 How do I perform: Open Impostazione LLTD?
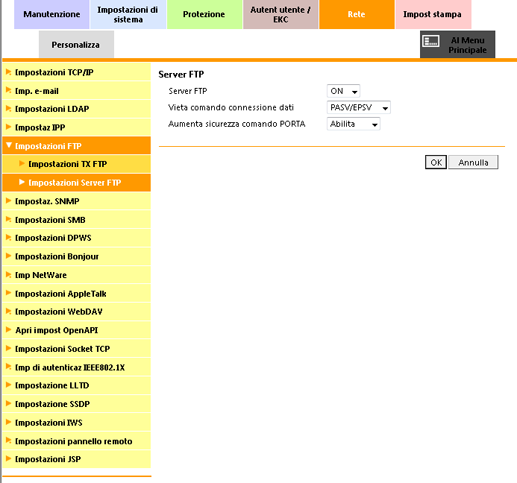pyautogui.click(x=76, y=385)
